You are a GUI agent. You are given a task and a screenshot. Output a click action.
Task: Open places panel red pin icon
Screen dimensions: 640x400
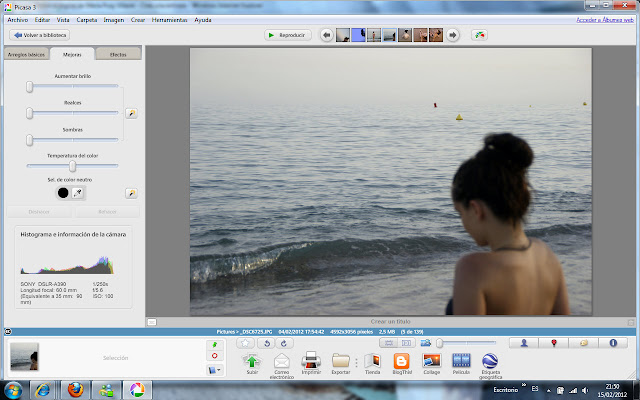coord(553,343)
